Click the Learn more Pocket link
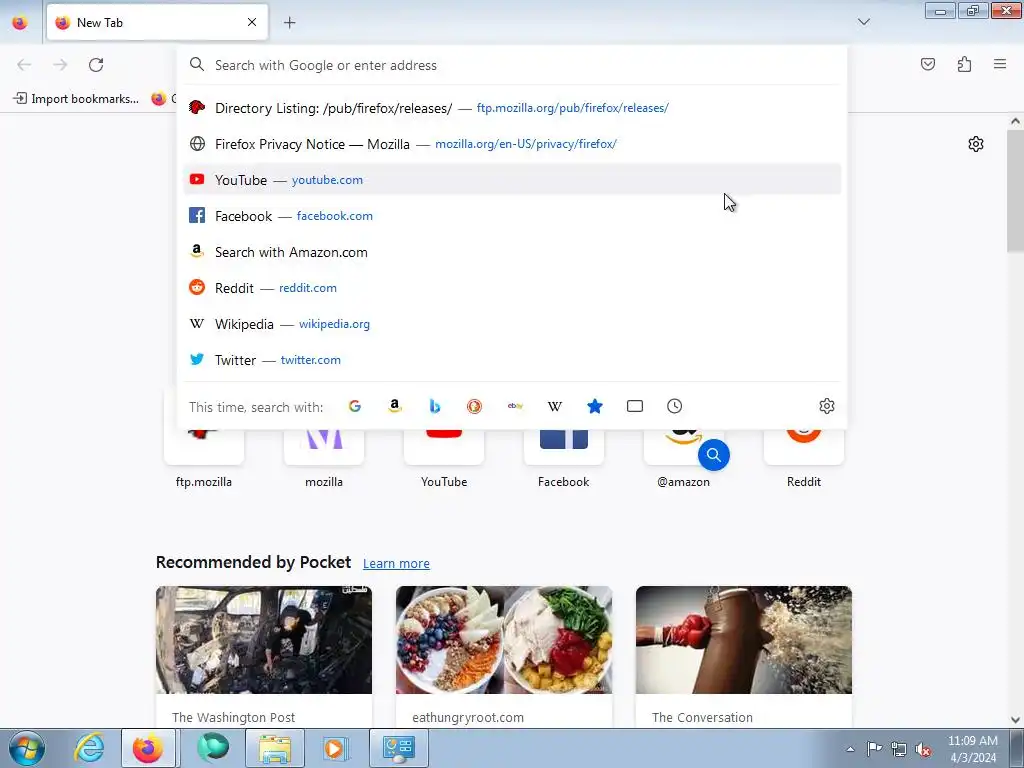The image size is (1024, 768). pos(396,563)
